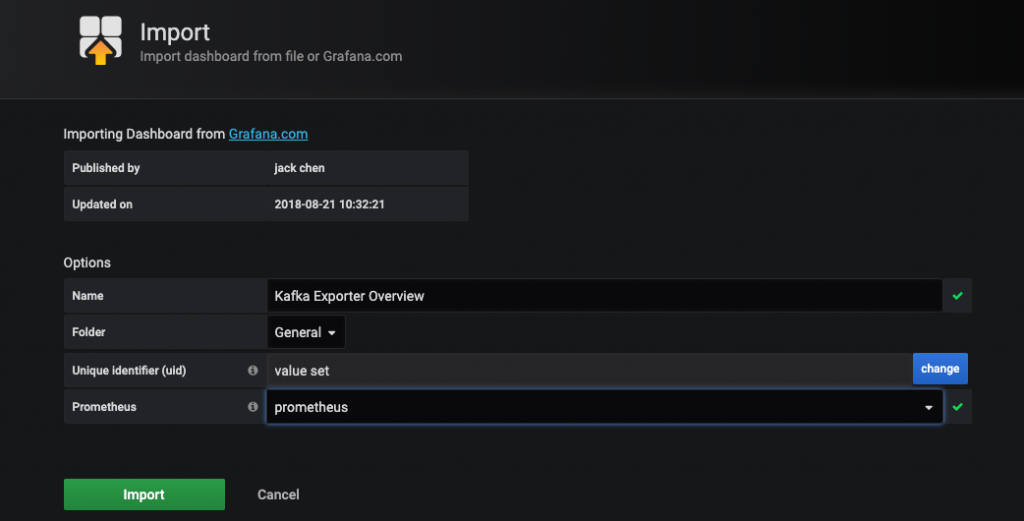Viewport: 1024px width, 521px height.
Task: Click the 'Published by' label
Action: (106, 168)
